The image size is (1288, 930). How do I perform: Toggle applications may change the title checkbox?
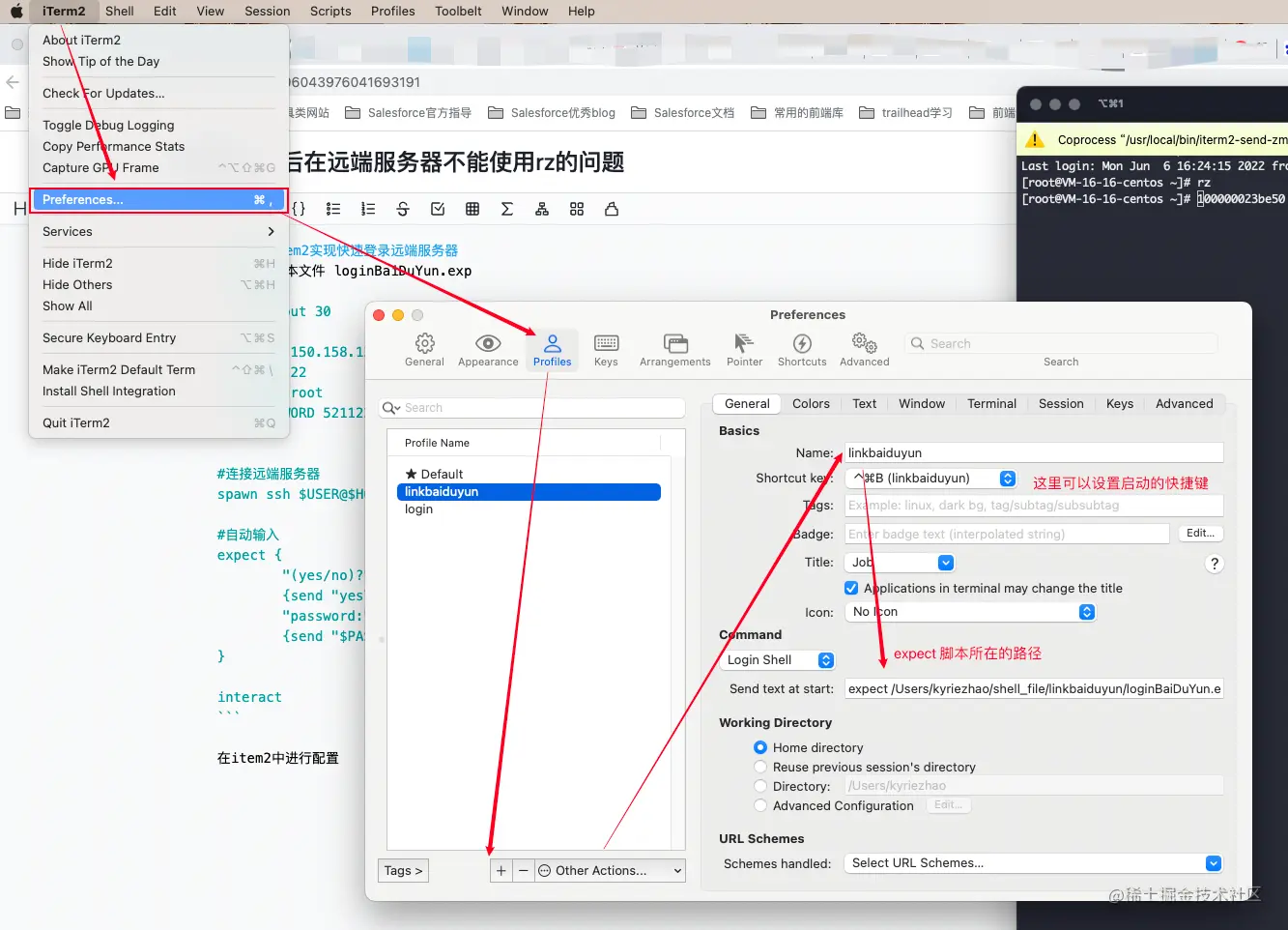click(x=851, y=588)
